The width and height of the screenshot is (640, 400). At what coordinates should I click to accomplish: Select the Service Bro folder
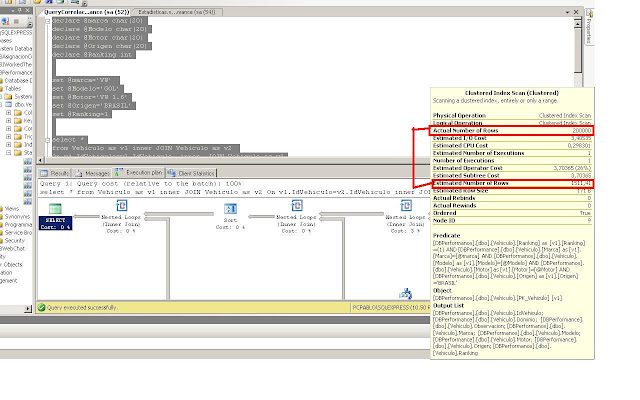coord(18,232)
